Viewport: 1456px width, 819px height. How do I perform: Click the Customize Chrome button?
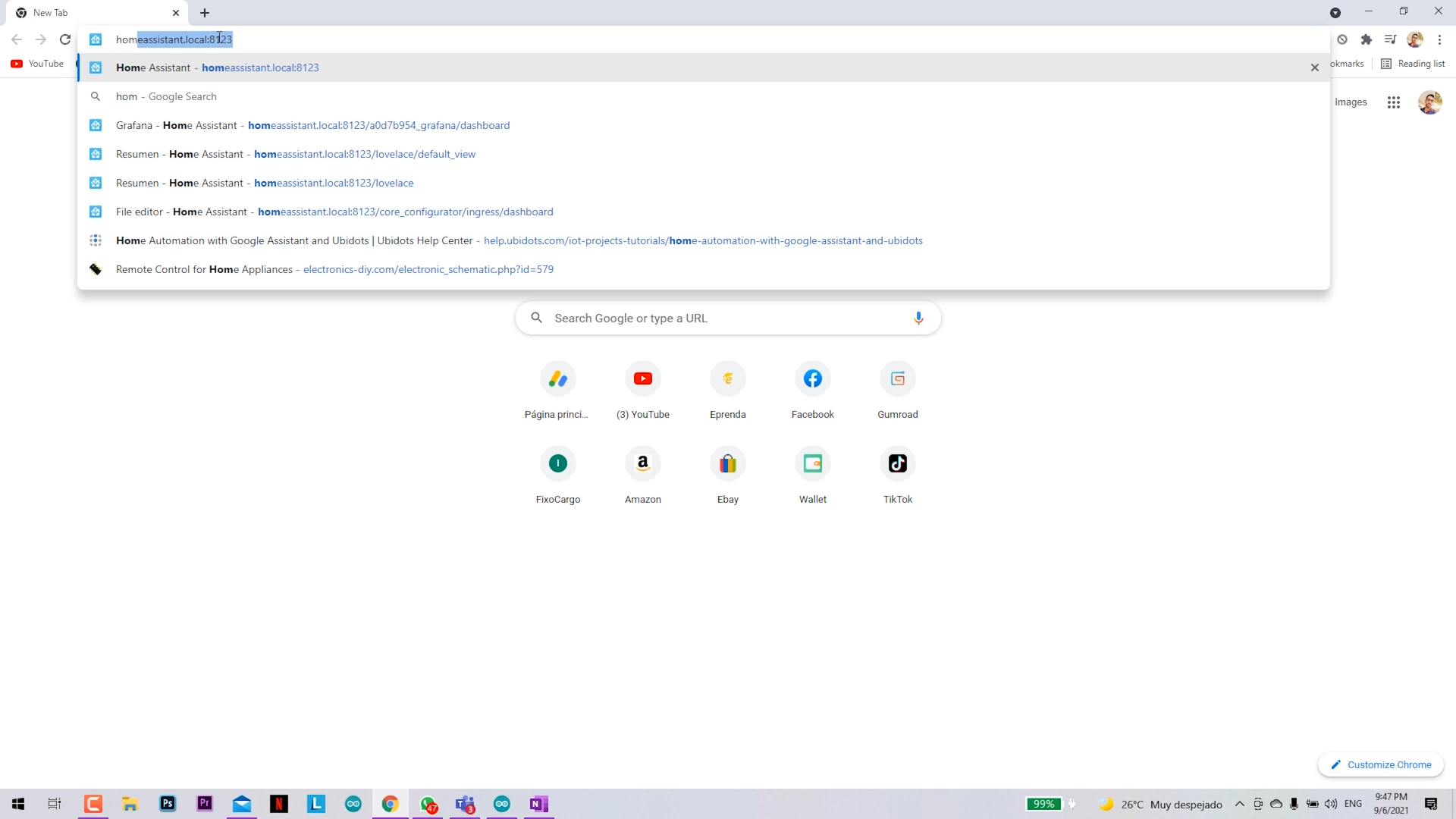(x=1380, y=764)
